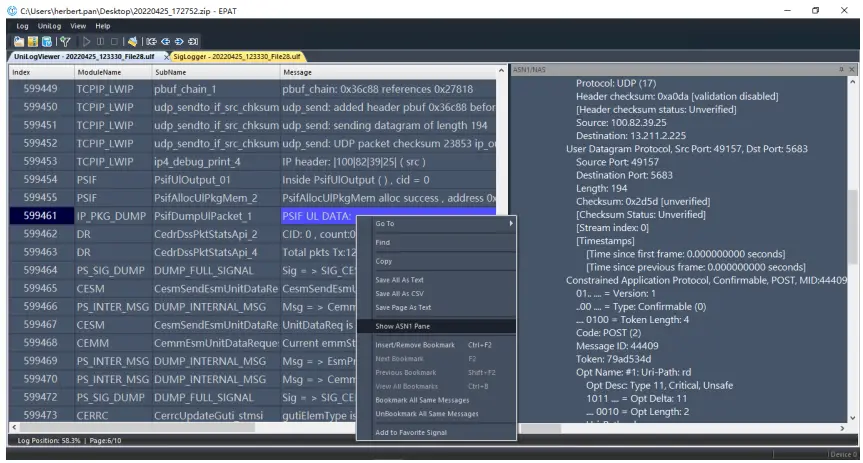This screenshot has height=463, width=863.
Task: Click the filter funnel icon
Action: pos(66,44)
